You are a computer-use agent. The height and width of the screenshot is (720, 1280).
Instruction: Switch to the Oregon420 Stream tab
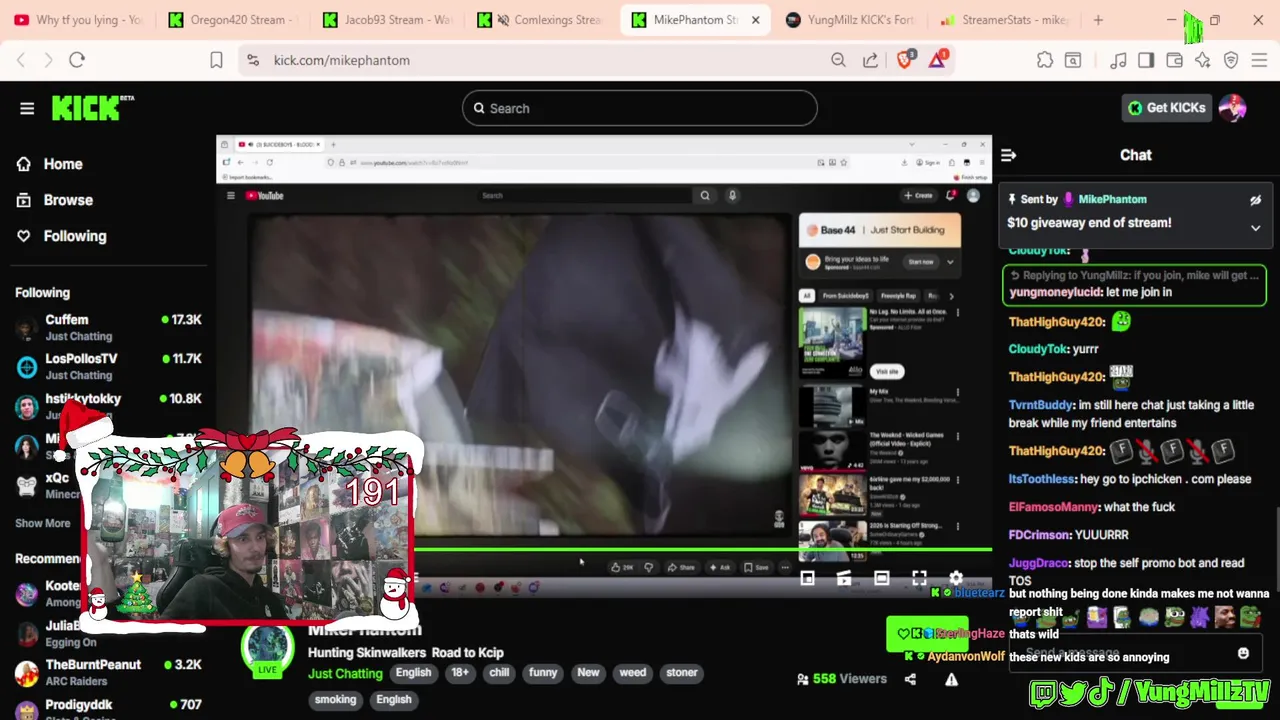231,20
